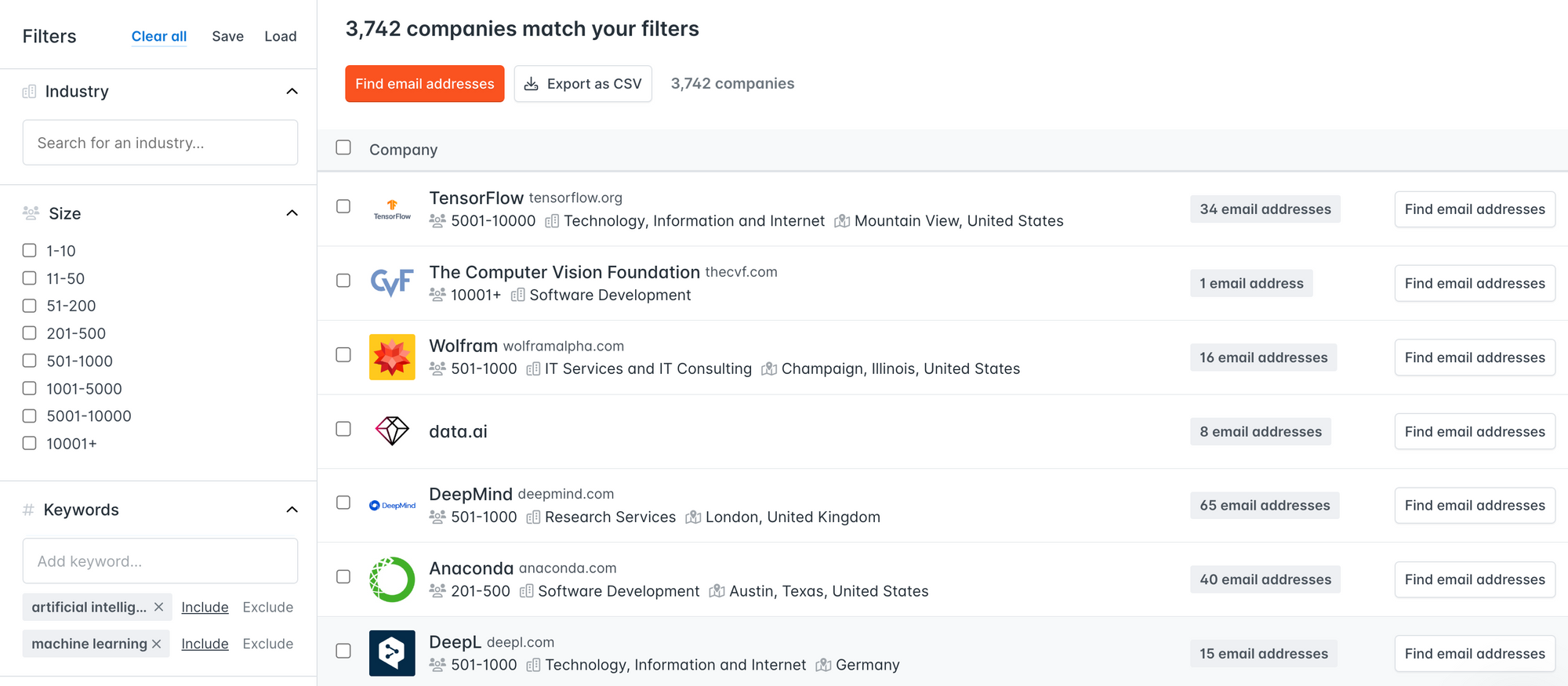The image size is (1568, 686).
Task: Set machine learning keyword to Include
Action: pos(205,644)
